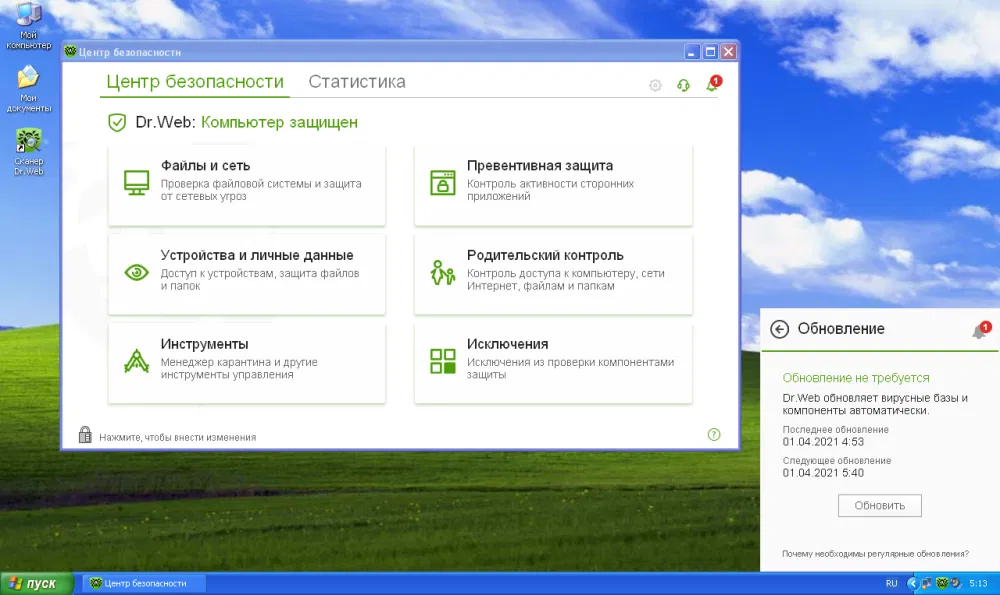Open the Родительский контроль section

click(x=553, y=274)
